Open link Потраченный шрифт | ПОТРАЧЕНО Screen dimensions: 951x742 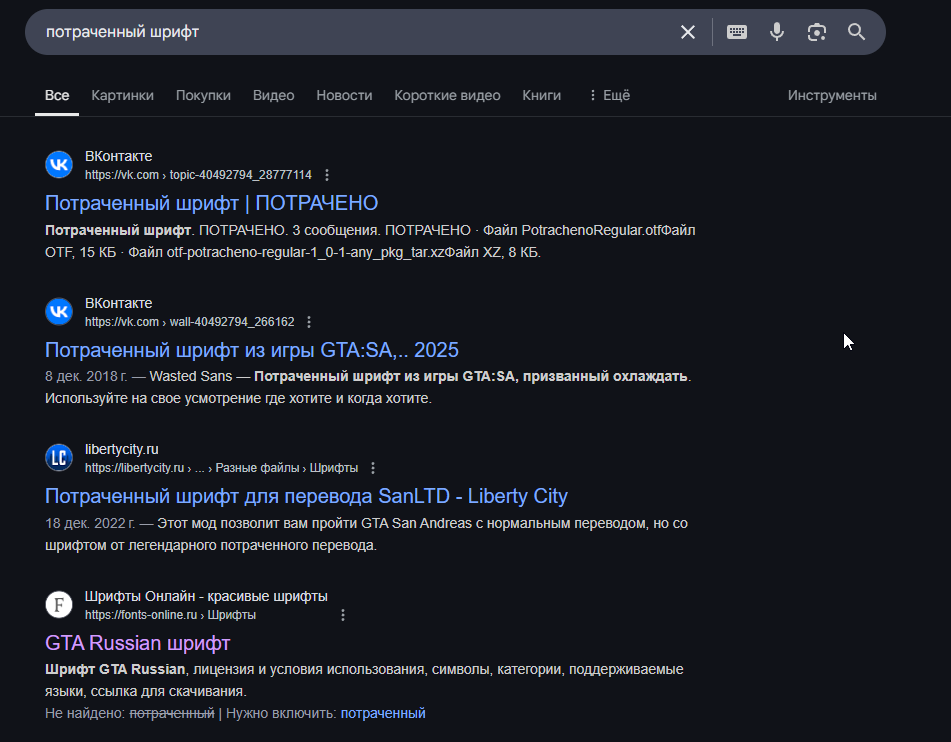(211, 203)
